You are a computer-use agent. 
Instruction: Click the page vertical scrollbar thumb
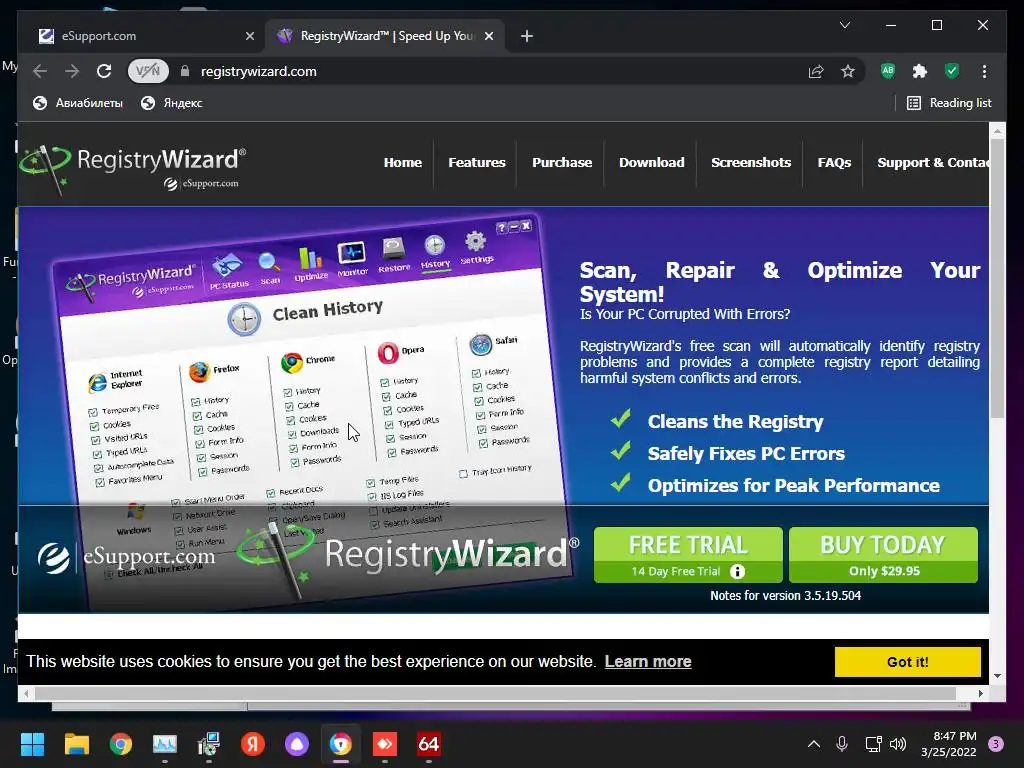[x=997, y=278]
